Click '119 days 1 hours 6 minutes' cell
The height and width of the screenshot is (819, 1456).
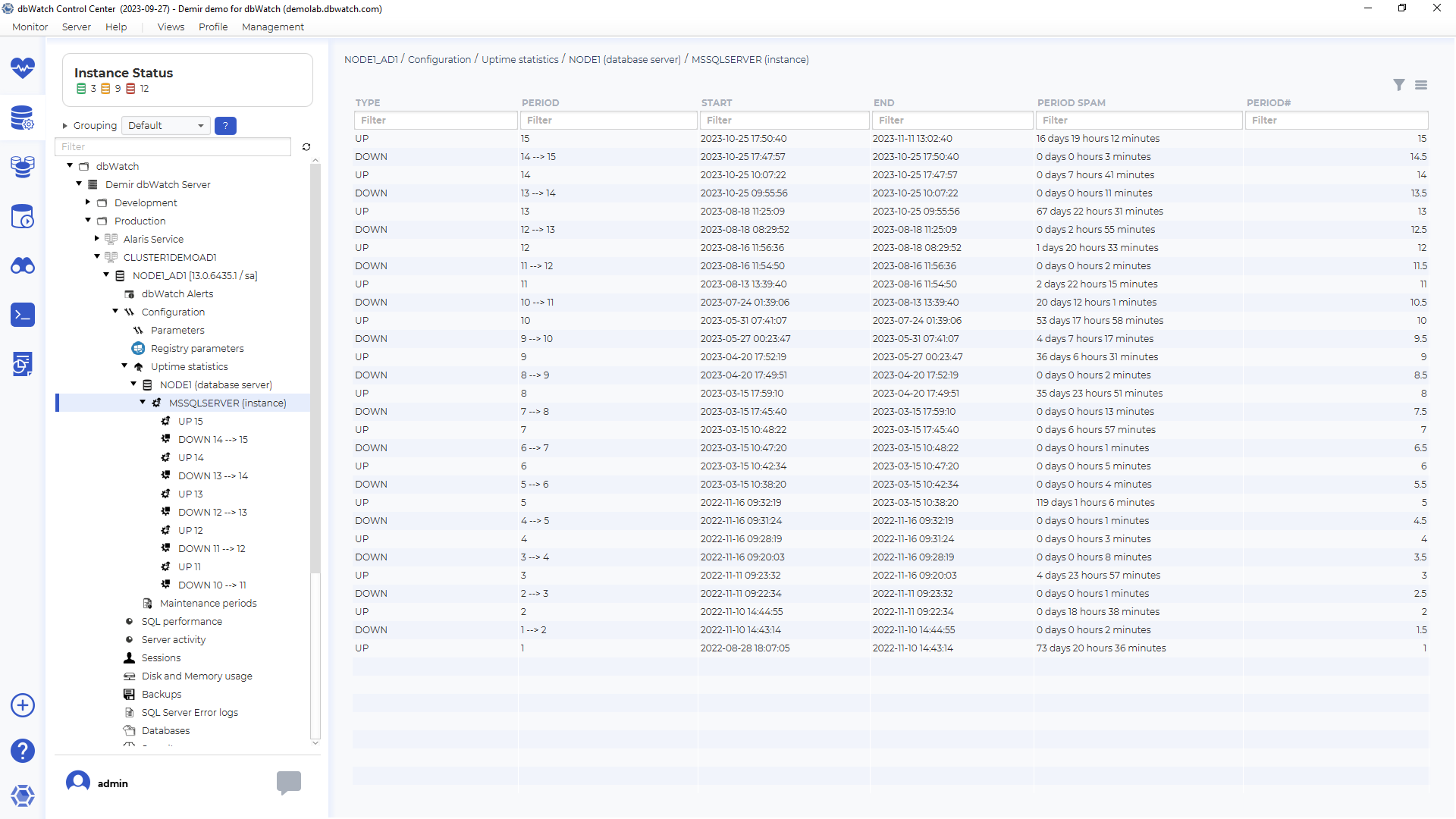pyautogui.click(x=1095, y=503)
